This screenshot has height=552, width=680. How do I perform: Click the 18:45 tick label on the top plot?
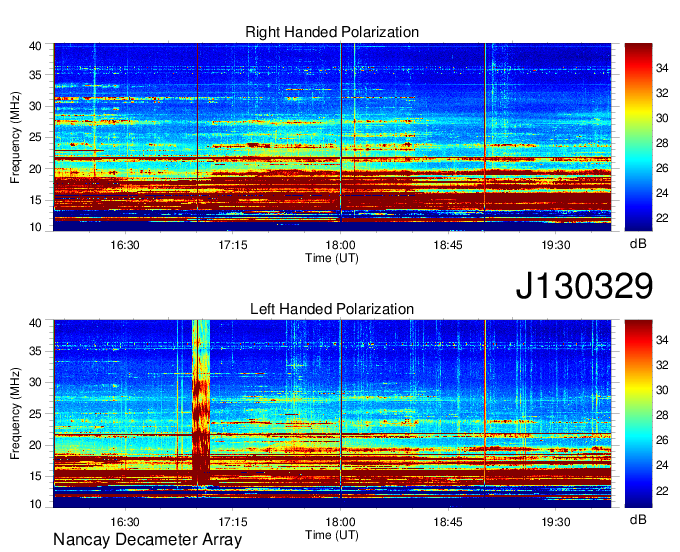[448, 245]
